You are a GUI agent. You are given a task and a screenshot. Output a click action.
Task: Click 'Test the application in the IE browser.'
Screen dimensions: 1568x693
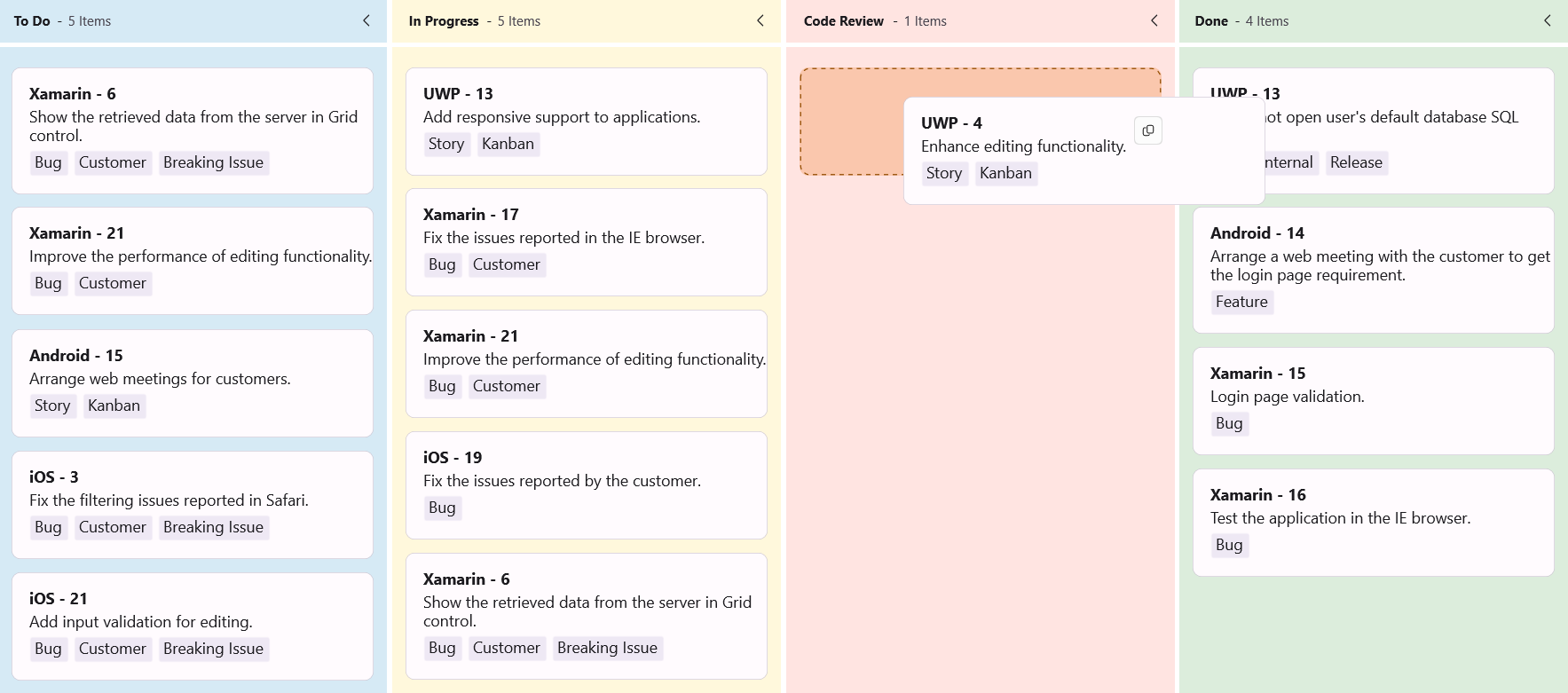[1341, 518]
